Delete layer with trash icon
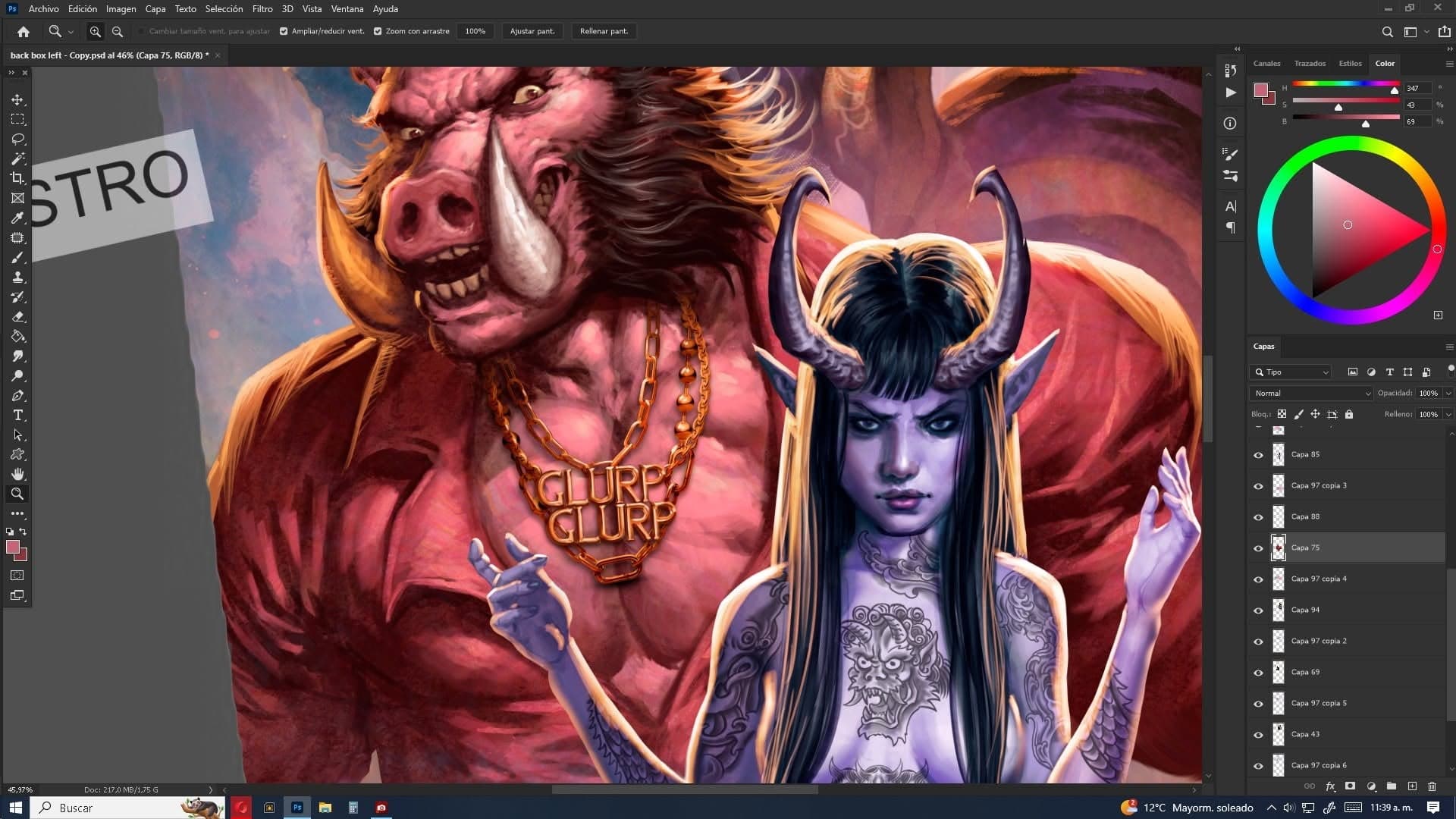The height and width of the screenshot is (819, 1456). pyautogui.click(x=1432, y=786)
